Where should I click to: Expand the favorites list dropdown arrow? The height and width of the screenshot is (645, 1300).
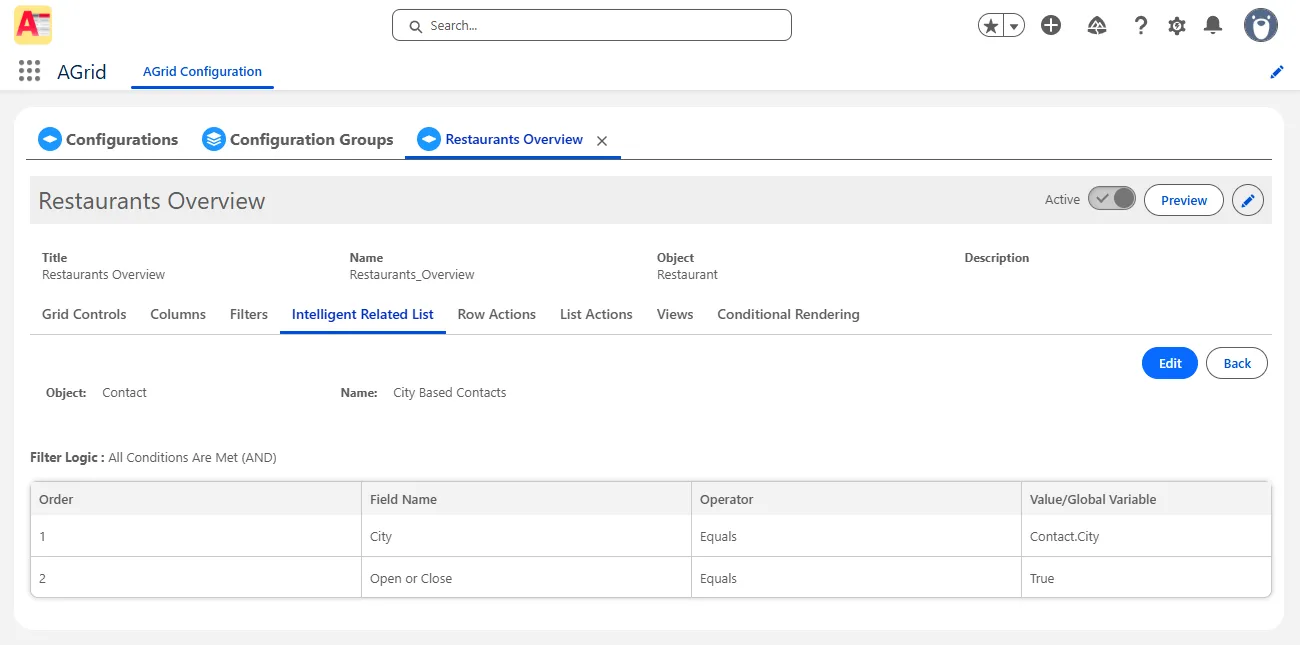point(1014,26)
